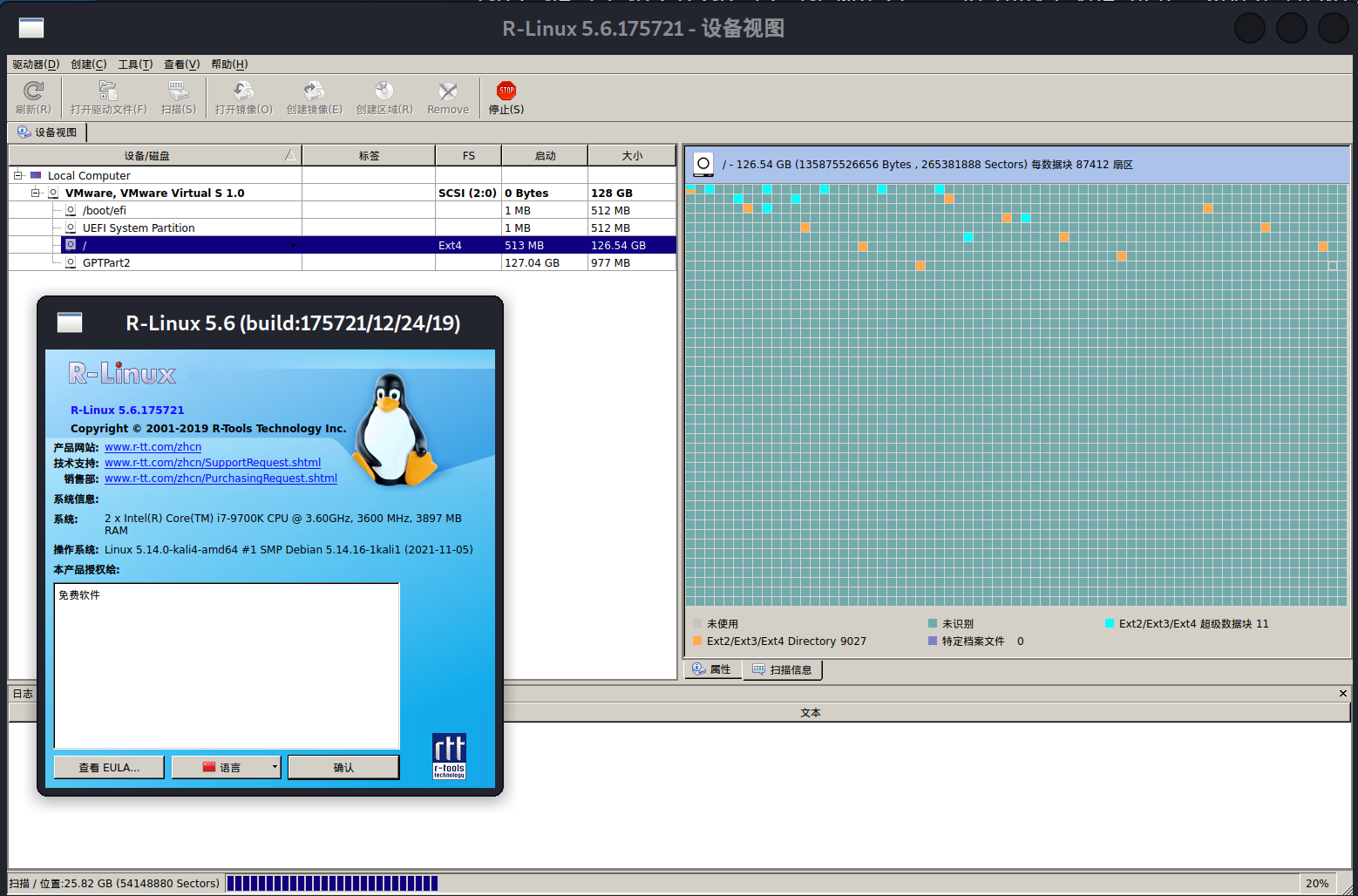Screen dimensions: 1358x896
Task: Open a disk image via 打开镜像(O) icon
Action: coord(242,96)
